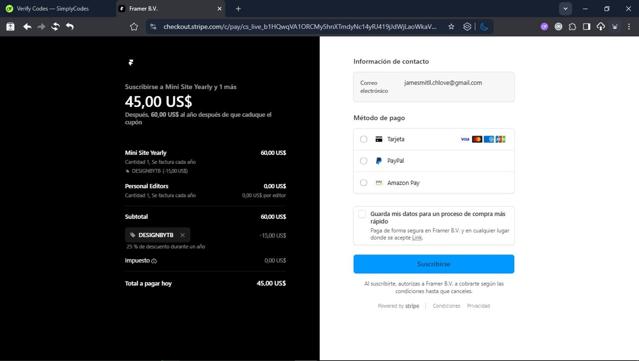This screenshot has width=639, height=361.
Task: Click the Visa card logo
Action: point(465,139)
